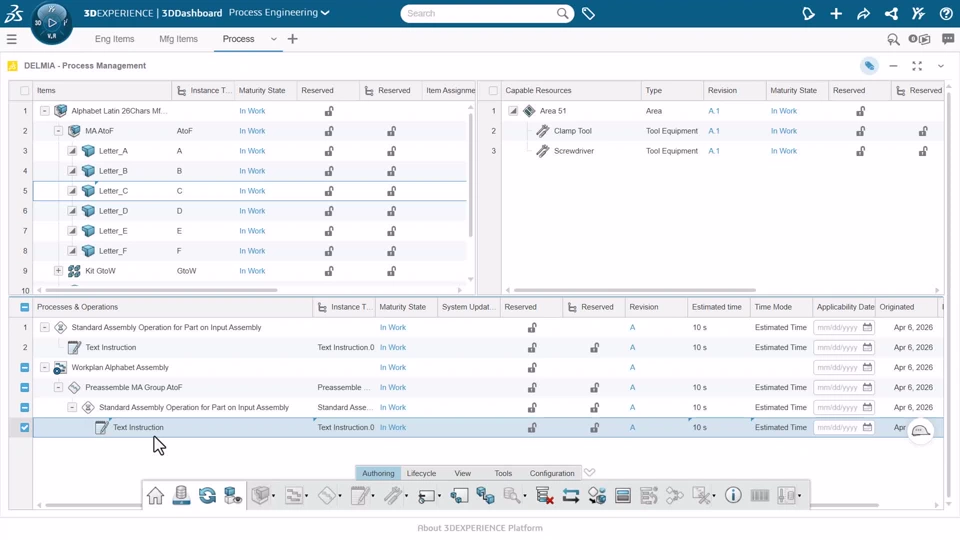Add a new dashboard tab with plus
Image resolution: width=960 pixels, height=540 pixels.
coord(293,39)
